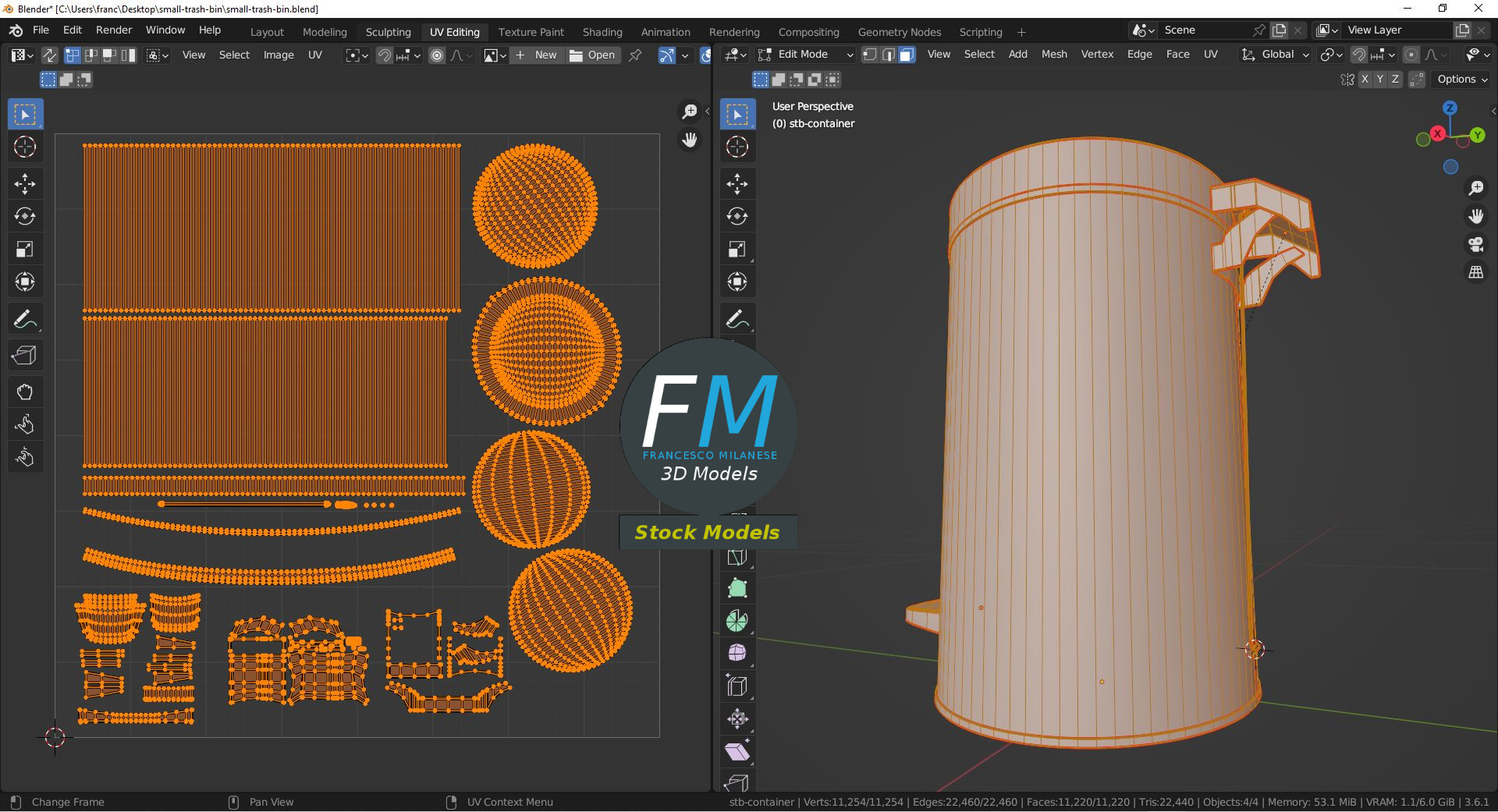This screenshot has height=812, width=1498.
Task: Open the Mesh menu in 3D viewport
Action: [1054, 55]
